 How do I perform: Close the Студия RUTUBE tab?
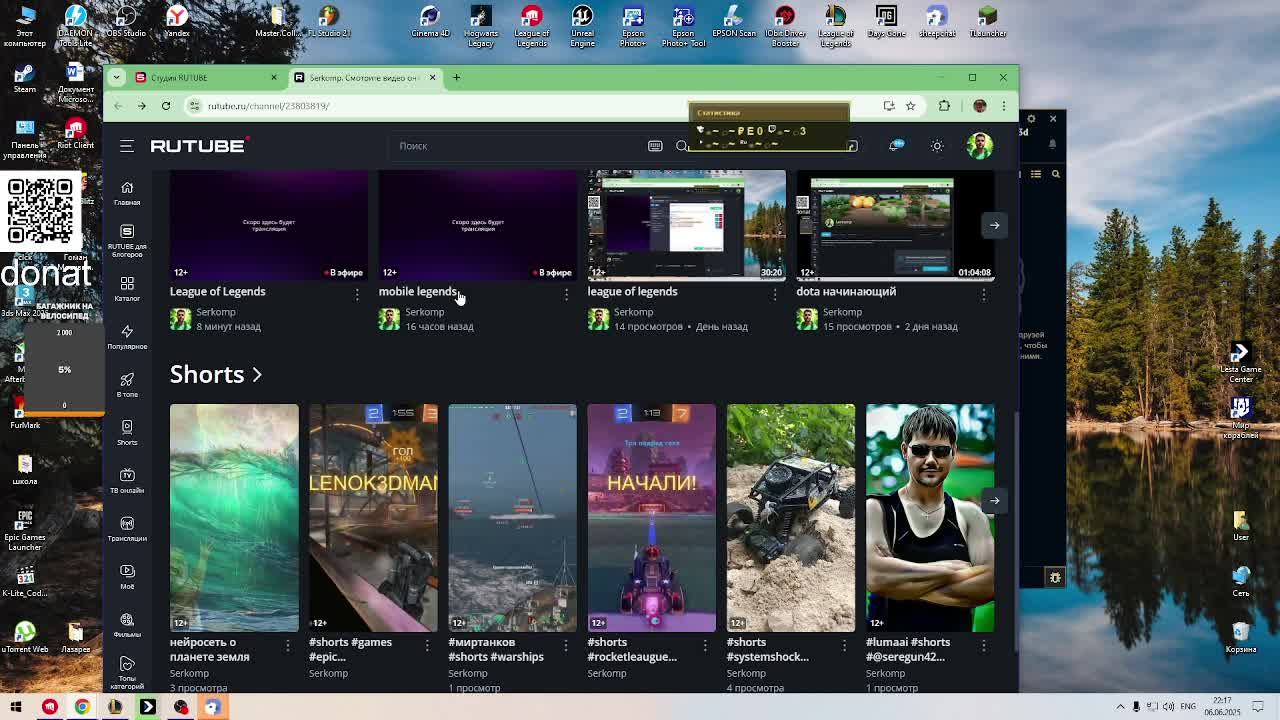pyautogui.click(x=274, y=77)
